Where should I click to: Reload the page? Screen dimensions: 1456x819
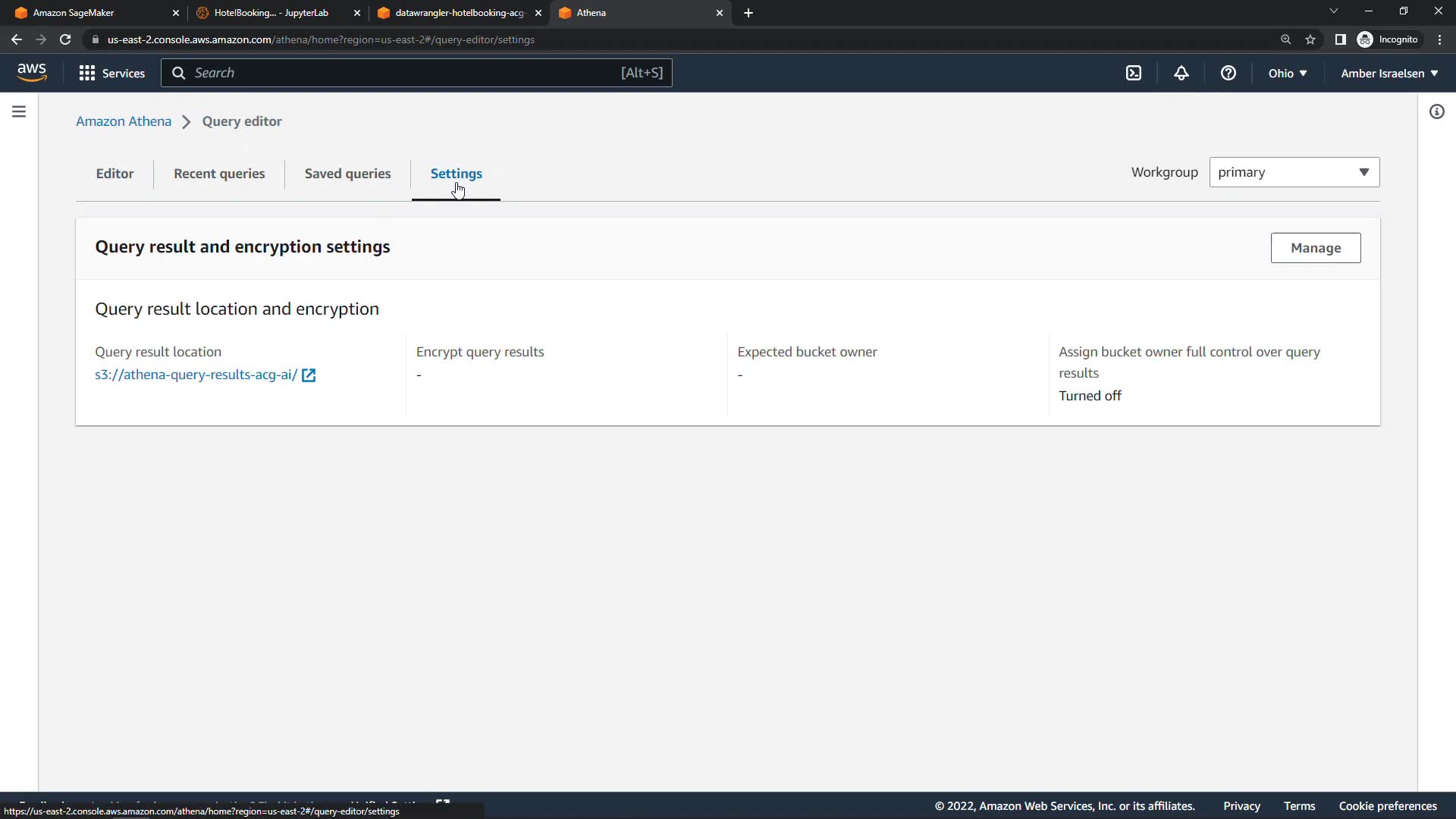(65, 39)
